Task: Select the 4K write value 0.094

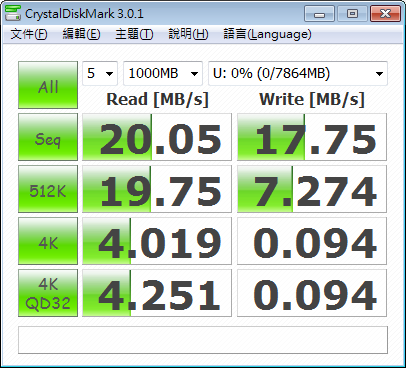Action: tap(312, 241)
